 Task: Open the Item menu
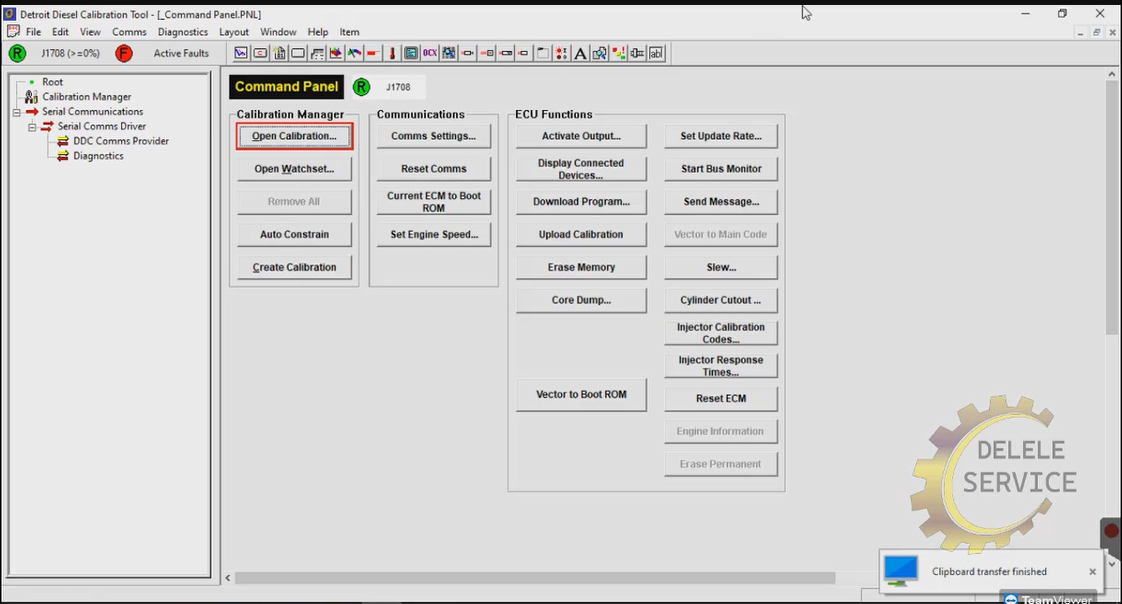[x=349, y=32]
